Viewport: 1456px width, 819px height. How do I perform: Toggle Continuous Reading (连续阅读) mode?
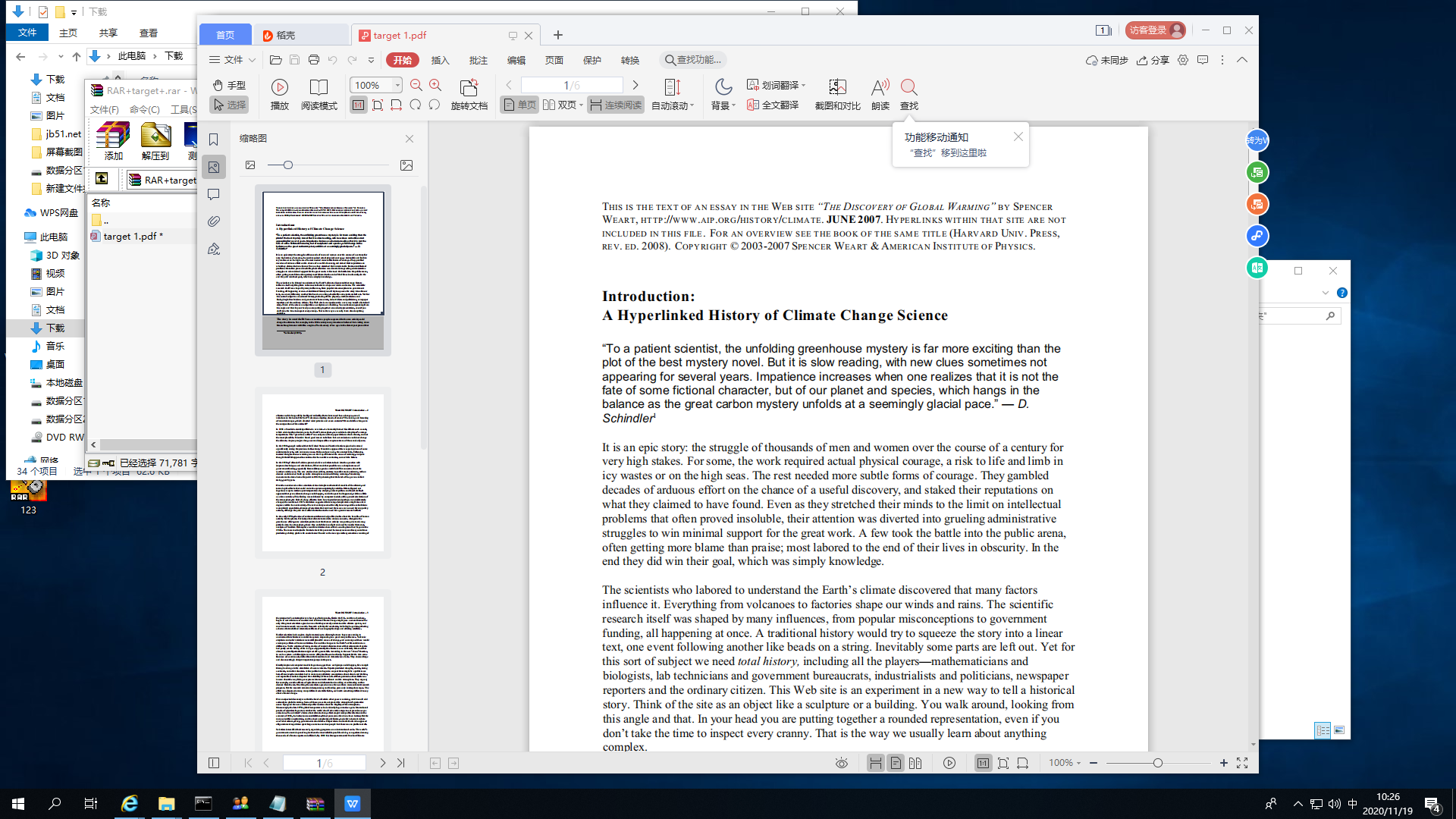(x=616, y=105)
